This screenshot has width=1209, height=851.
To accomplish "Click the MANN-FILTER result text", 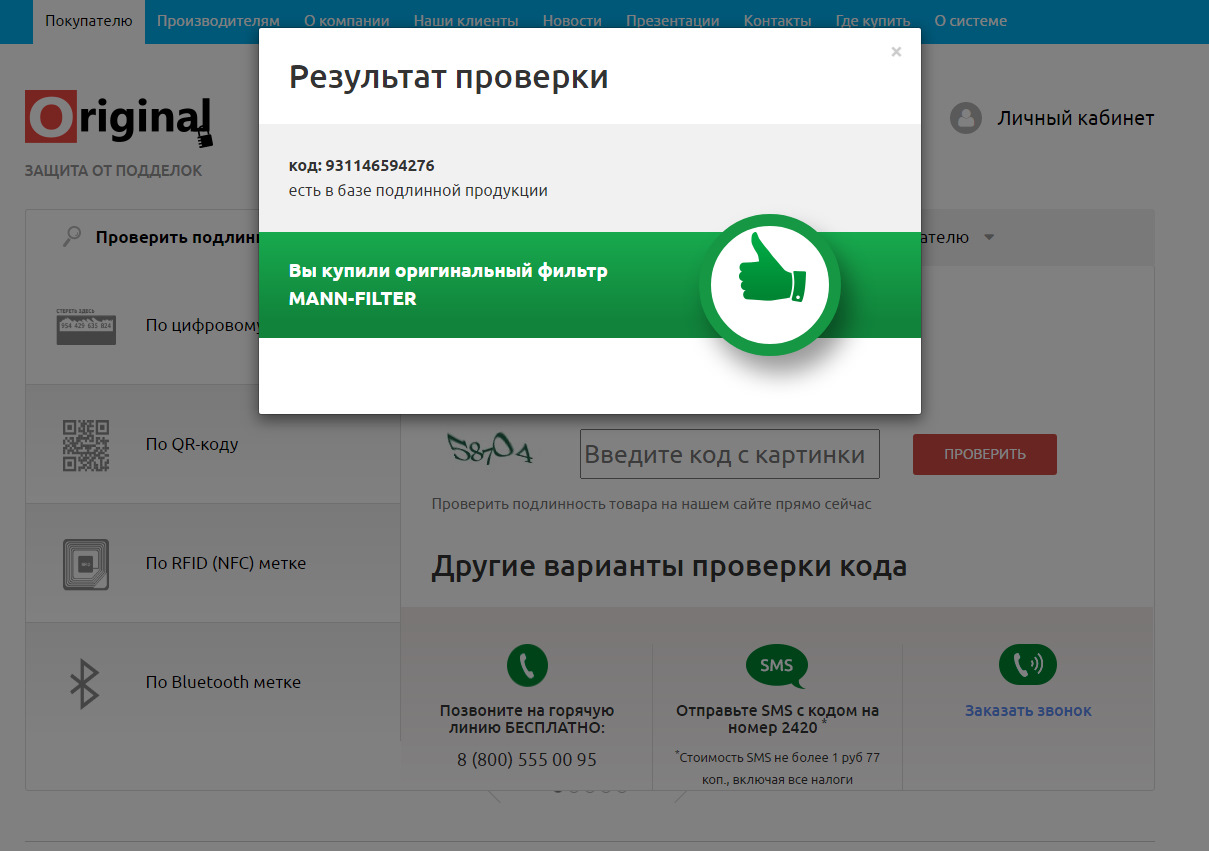I will tap(353, 298).
